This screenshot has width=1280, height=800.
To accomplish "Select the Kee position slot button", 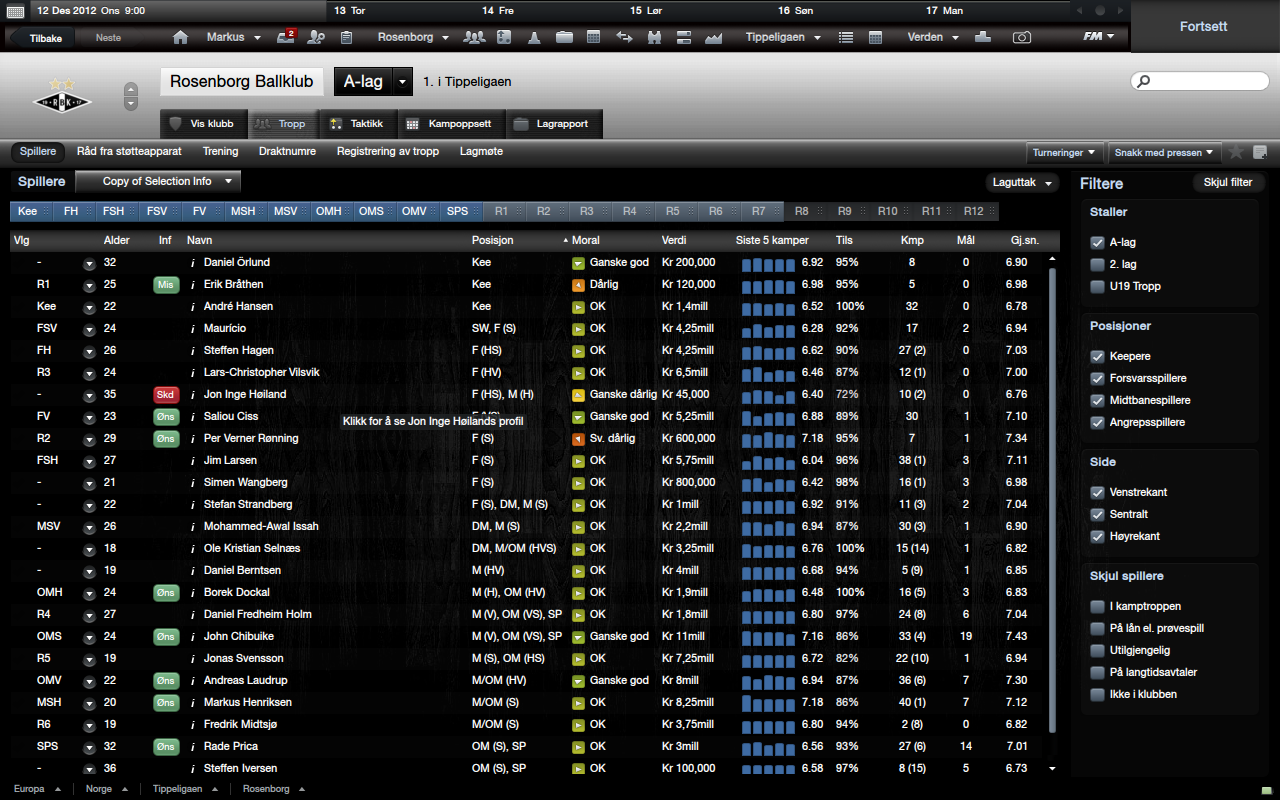I will (31, 211).
